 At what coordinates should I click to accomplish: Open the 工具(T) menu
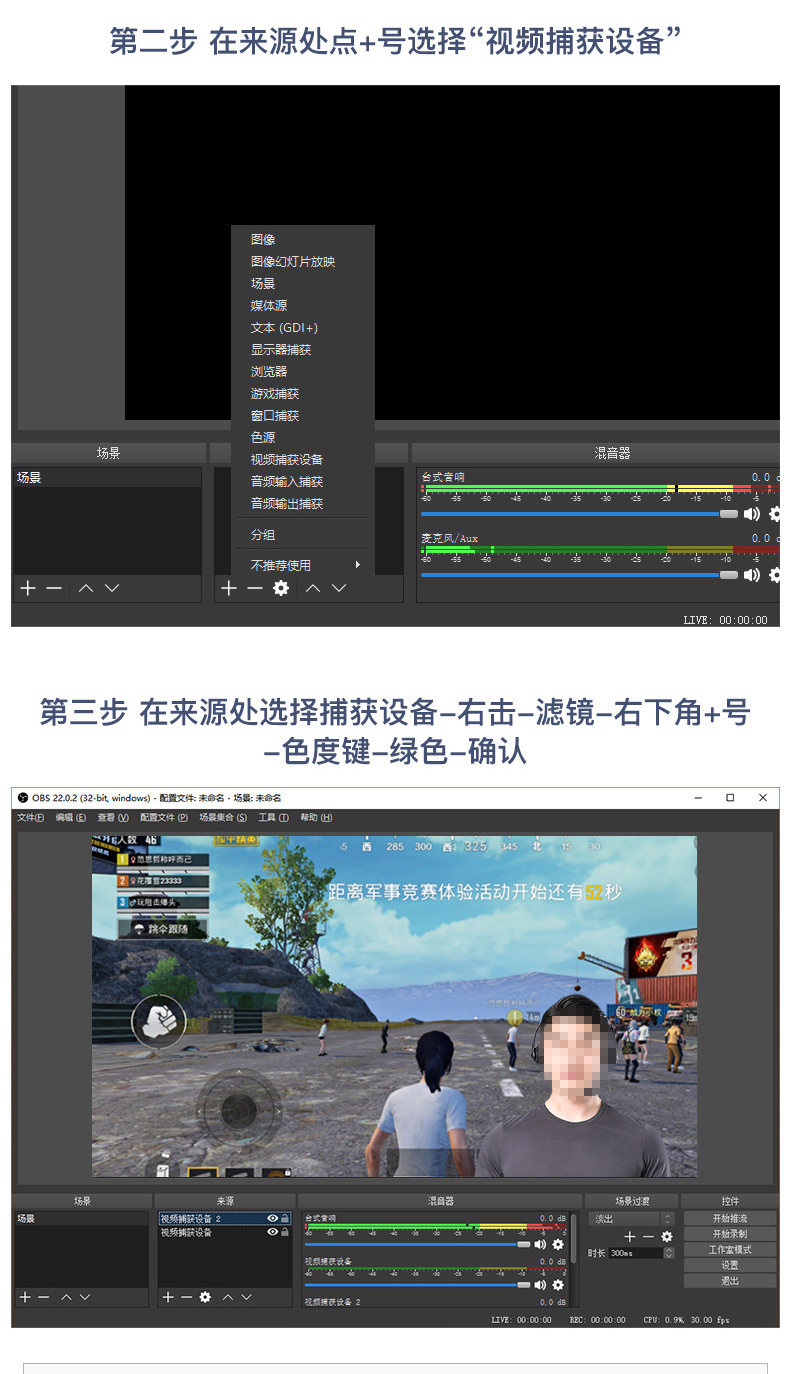(273, 818)
